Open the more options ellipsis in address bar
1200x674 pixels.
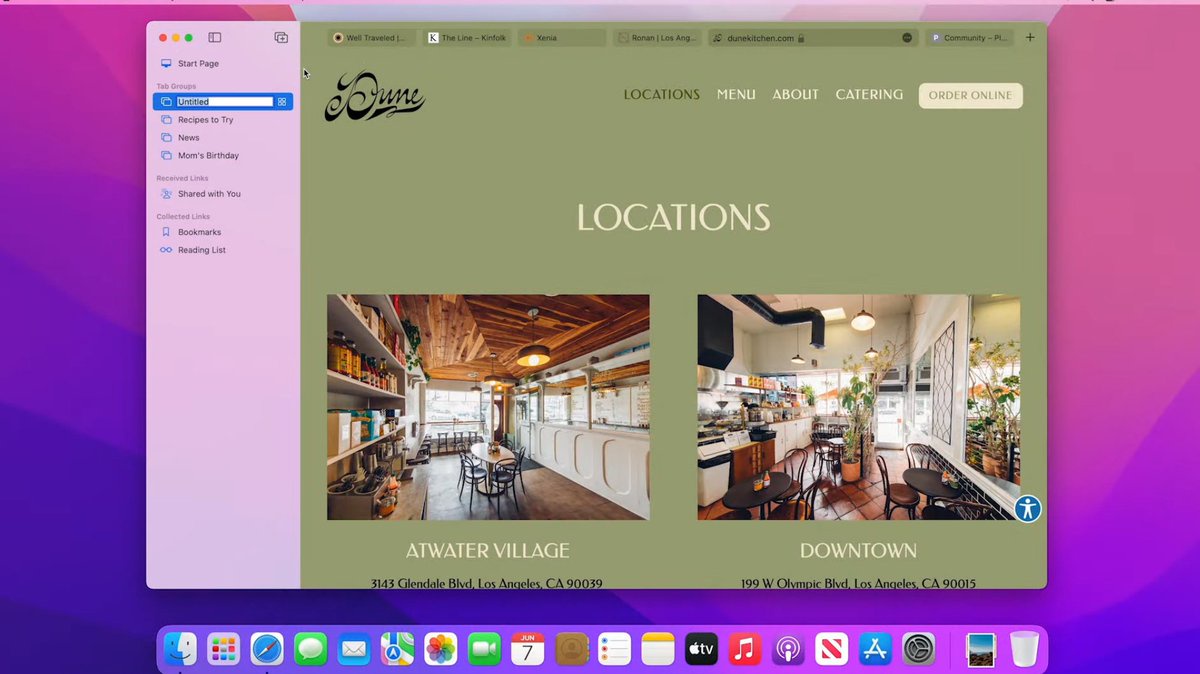click(907, 38)
